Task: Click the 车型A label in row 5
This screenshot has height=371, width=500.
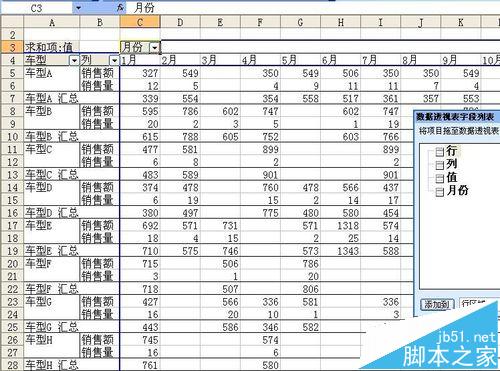Action: (39, 73)
